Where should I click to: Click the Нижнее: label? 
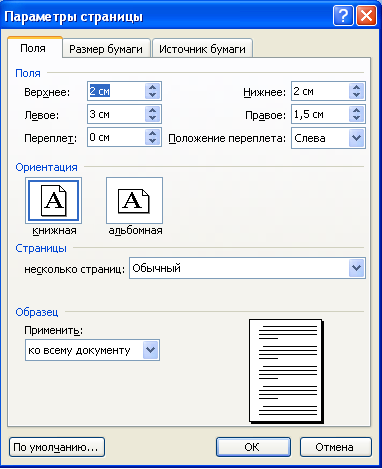[x=265, y=92]
